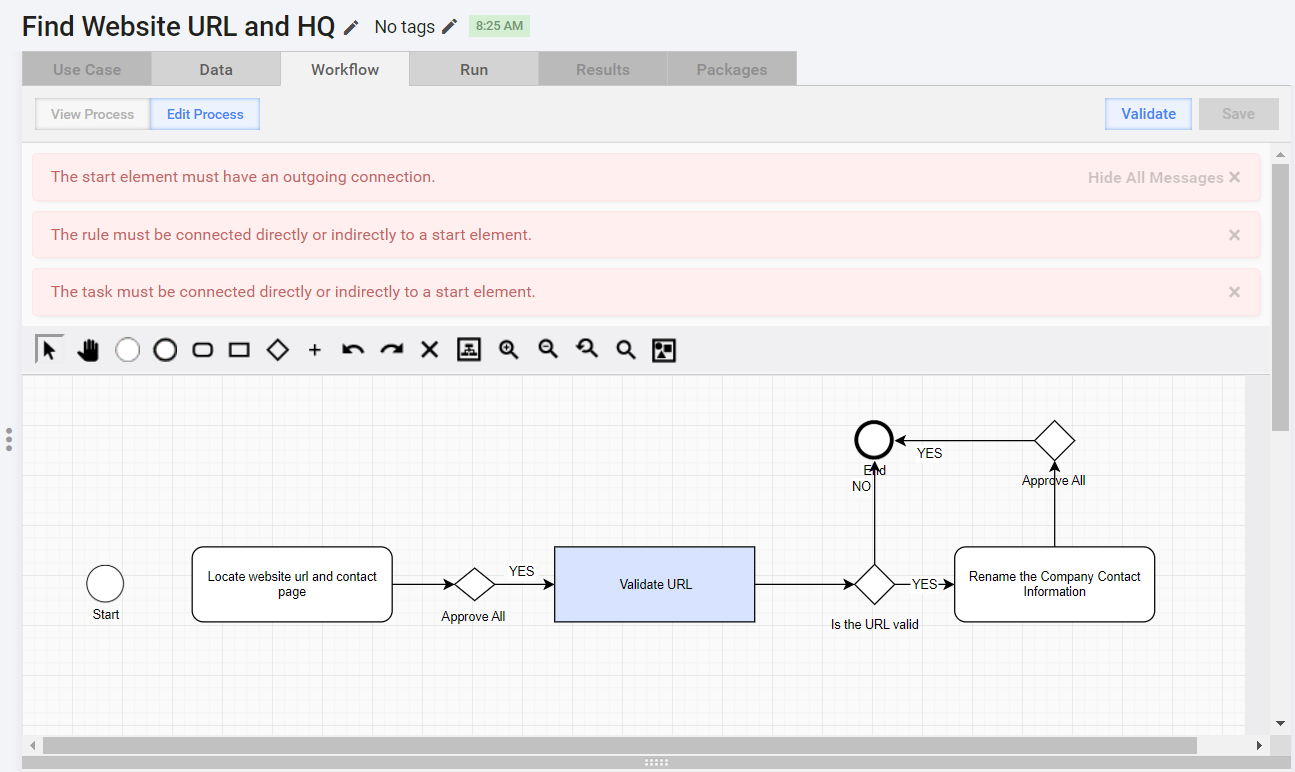Activate the hand pan tool
The width and height of the screenshot is (1295, 772).
pos(88,350)
